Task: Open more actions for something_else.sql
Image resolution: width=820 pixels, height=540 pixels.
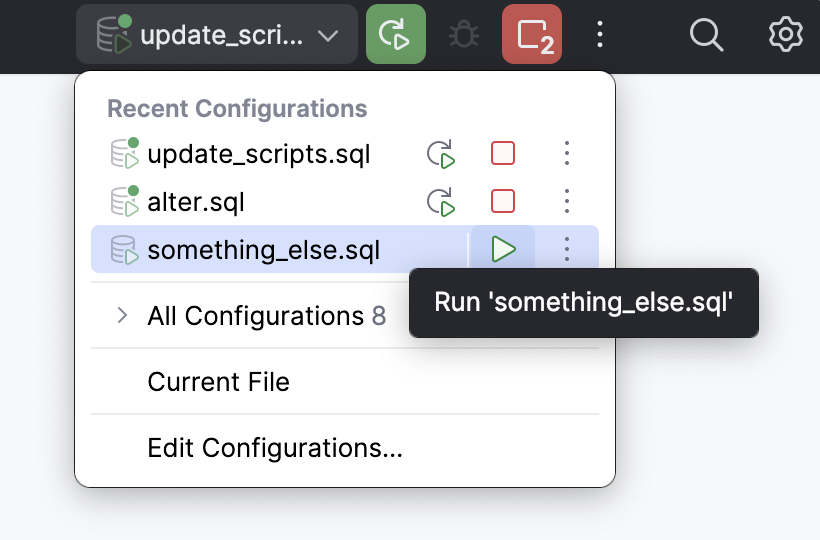Action: (567, 249)
